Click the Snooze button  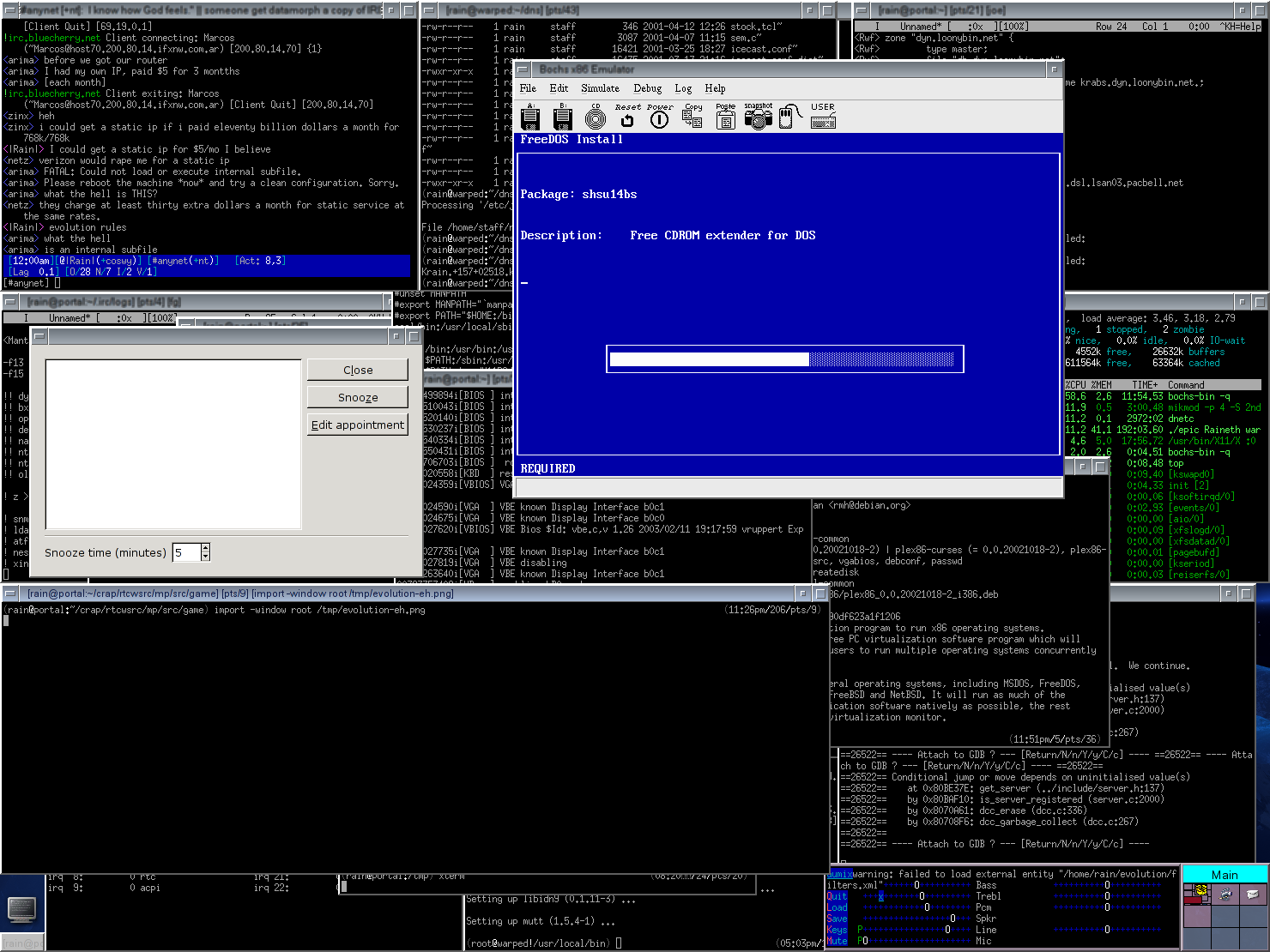pos(358,397)
